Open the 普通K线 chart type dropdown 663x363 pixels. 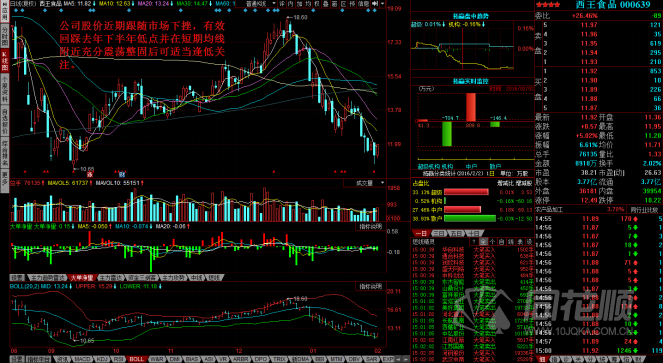(x=261, y=4)
